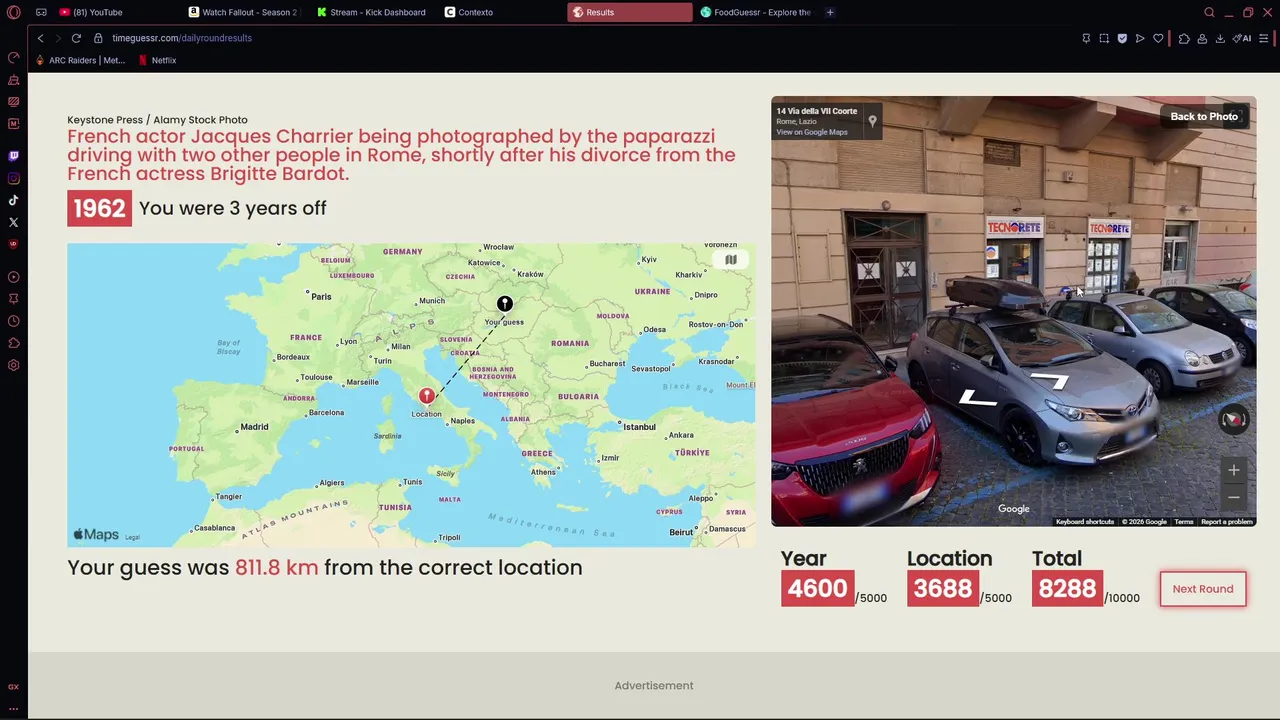This screenshot has height=720, width=1280.
Task: Toggle map style icon on Apple map
Action: click(x=731, y=260)
